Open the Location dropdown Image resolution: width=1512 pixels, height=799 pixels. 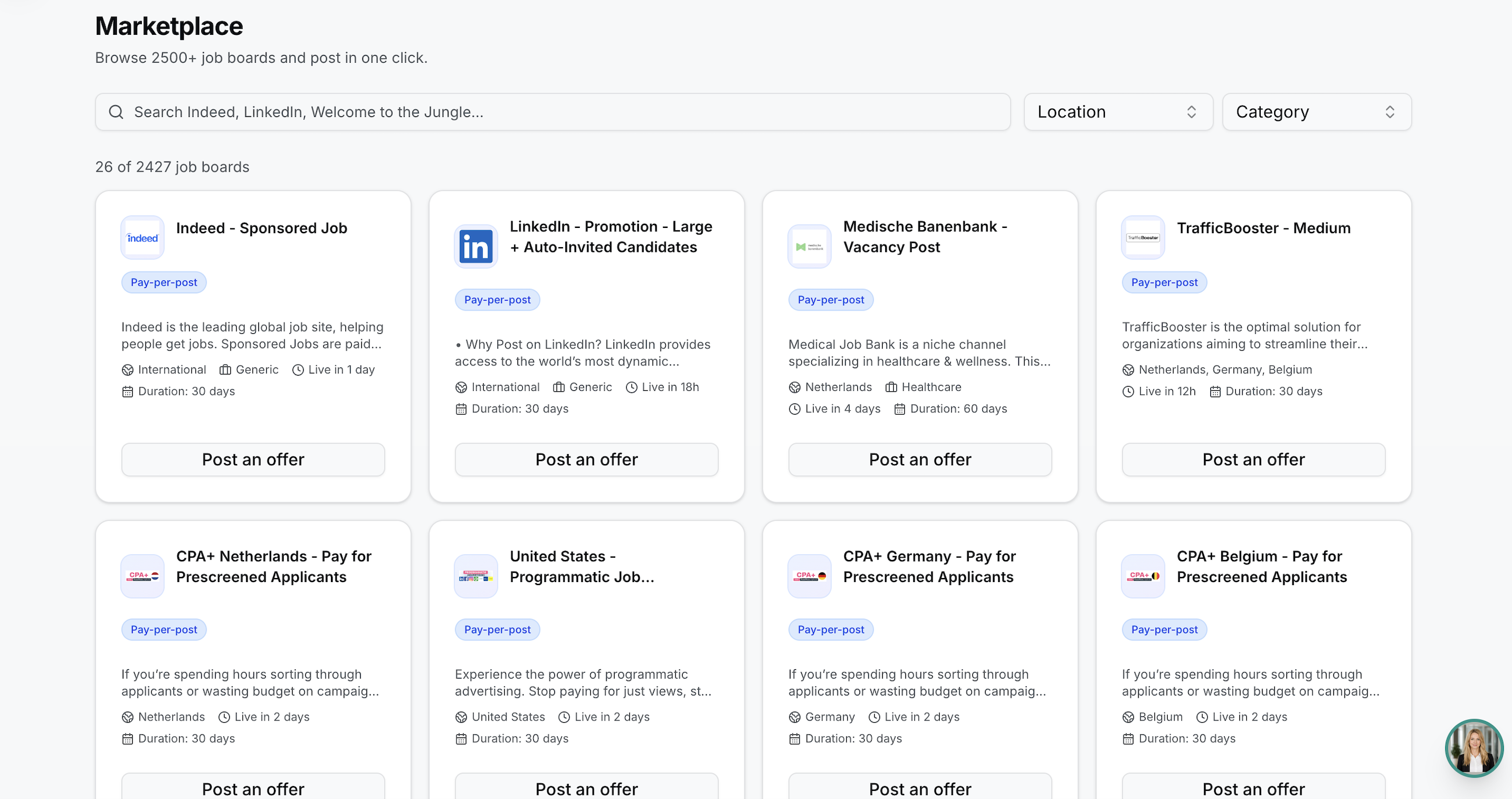pos(1118,112)
